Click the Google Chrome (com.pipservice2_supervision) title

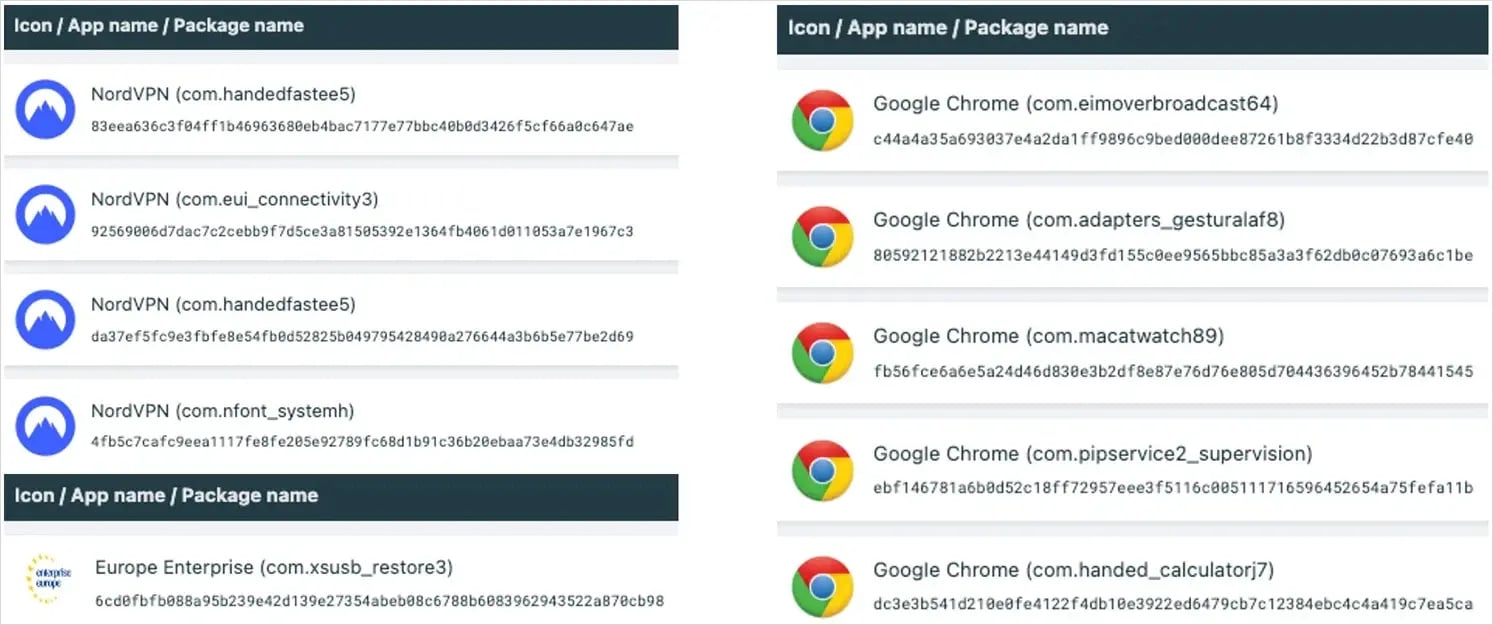1092,454
